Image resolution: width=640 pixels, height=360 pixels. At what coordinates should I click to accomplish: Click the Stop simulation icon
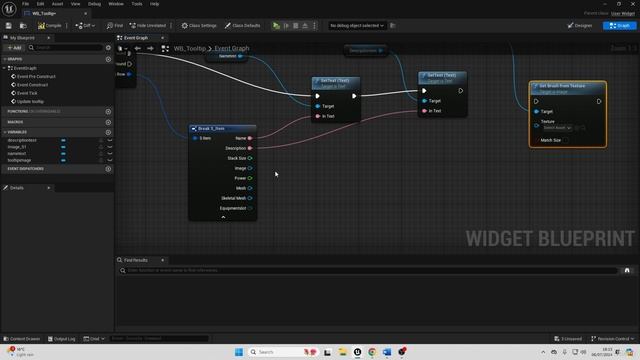[296, 26]
